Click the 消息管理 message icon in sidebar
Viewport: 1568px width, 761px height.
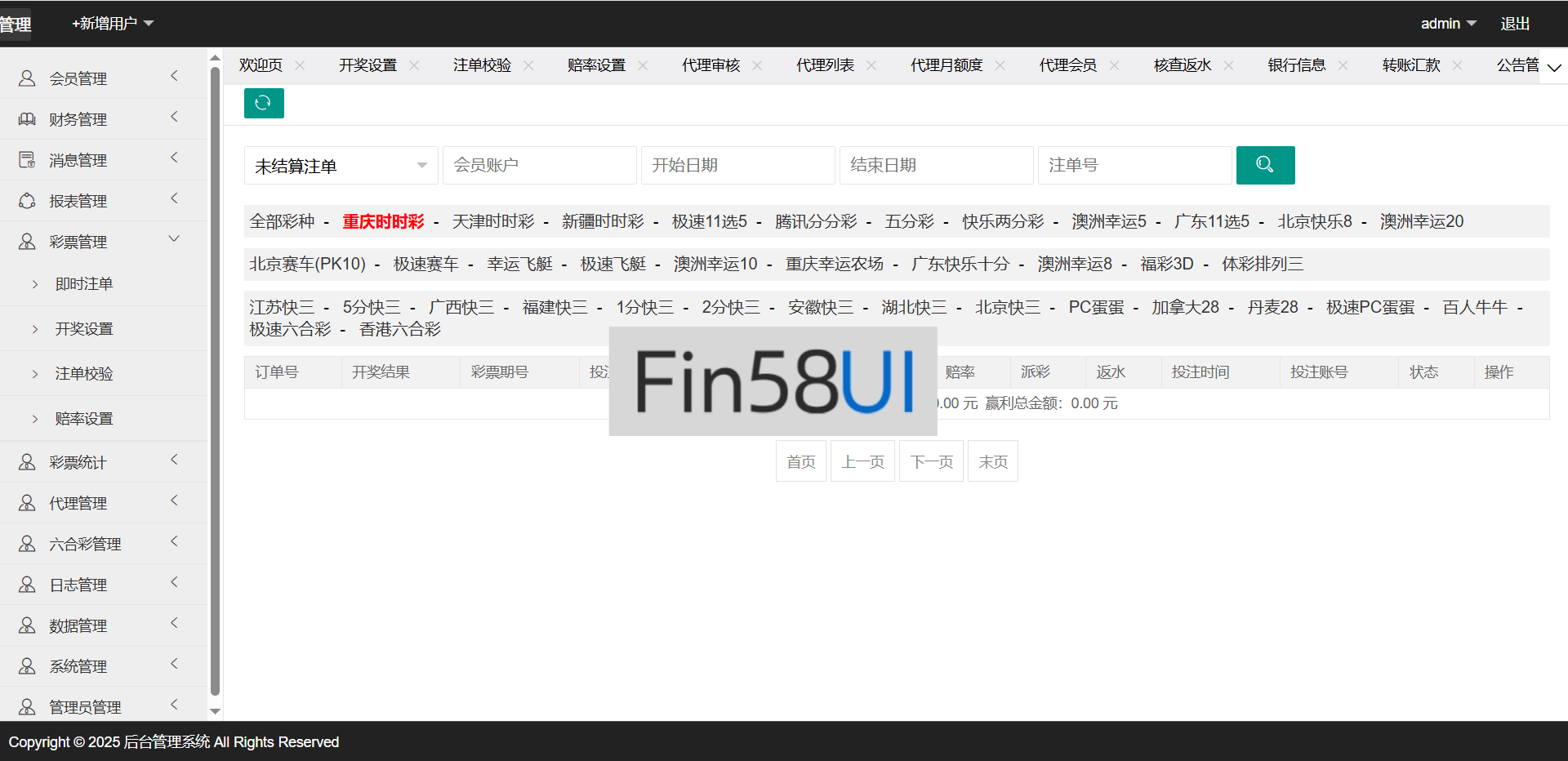click(x=27, y=160)
